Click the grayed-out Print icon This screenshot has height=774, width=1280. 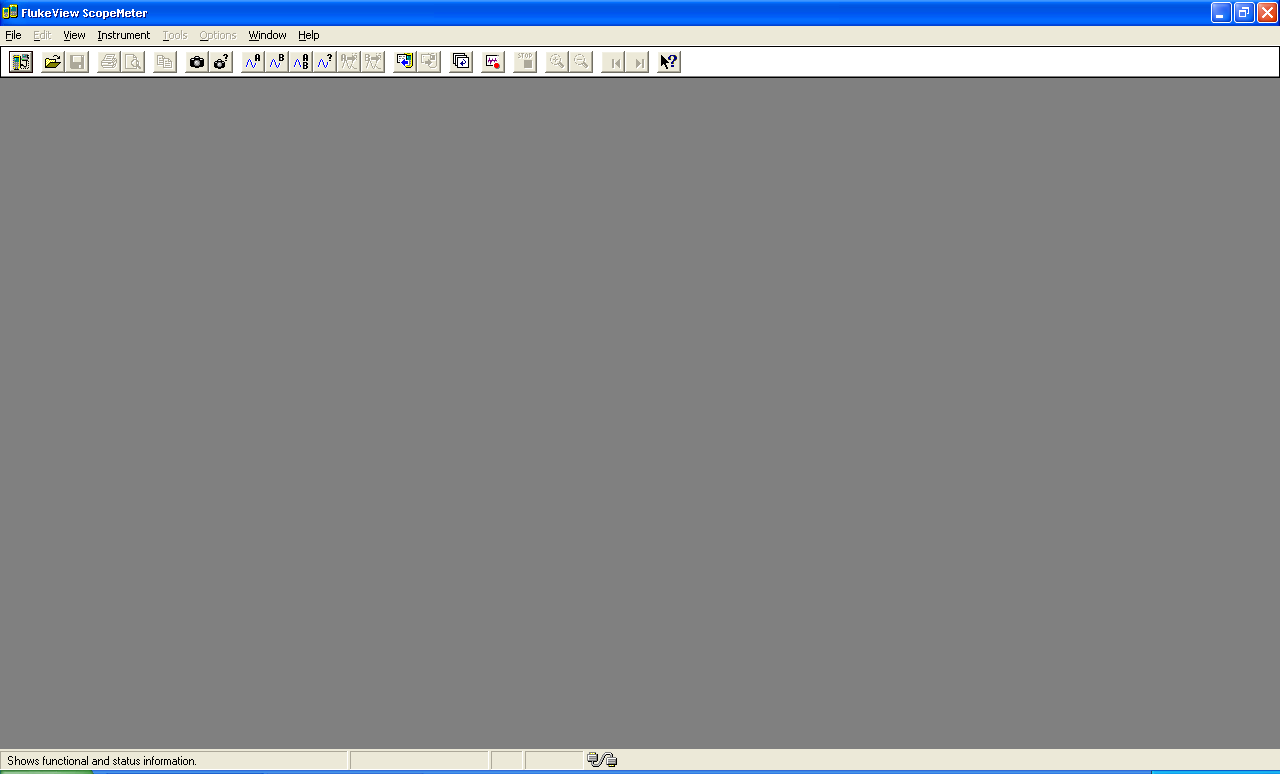(x=109, y=62)
